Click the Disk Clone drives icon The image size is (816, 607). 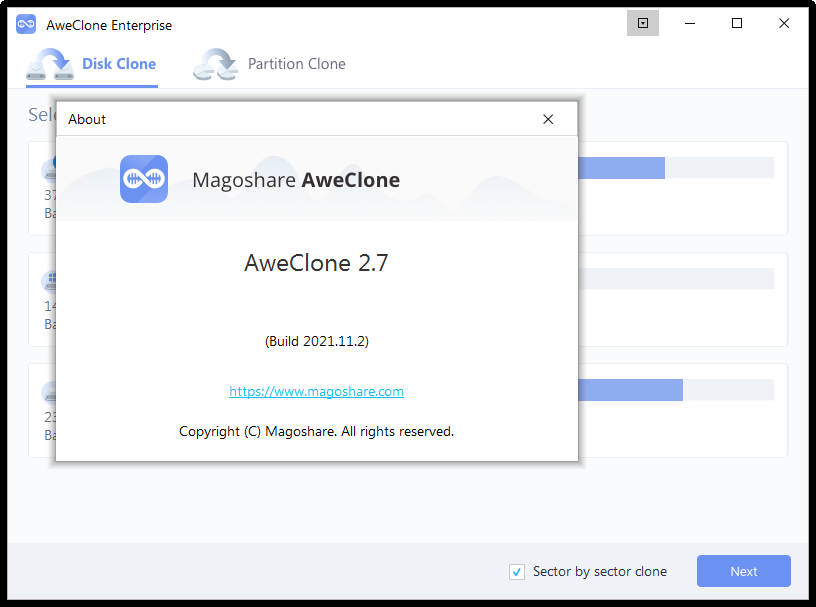click(50, 64)
